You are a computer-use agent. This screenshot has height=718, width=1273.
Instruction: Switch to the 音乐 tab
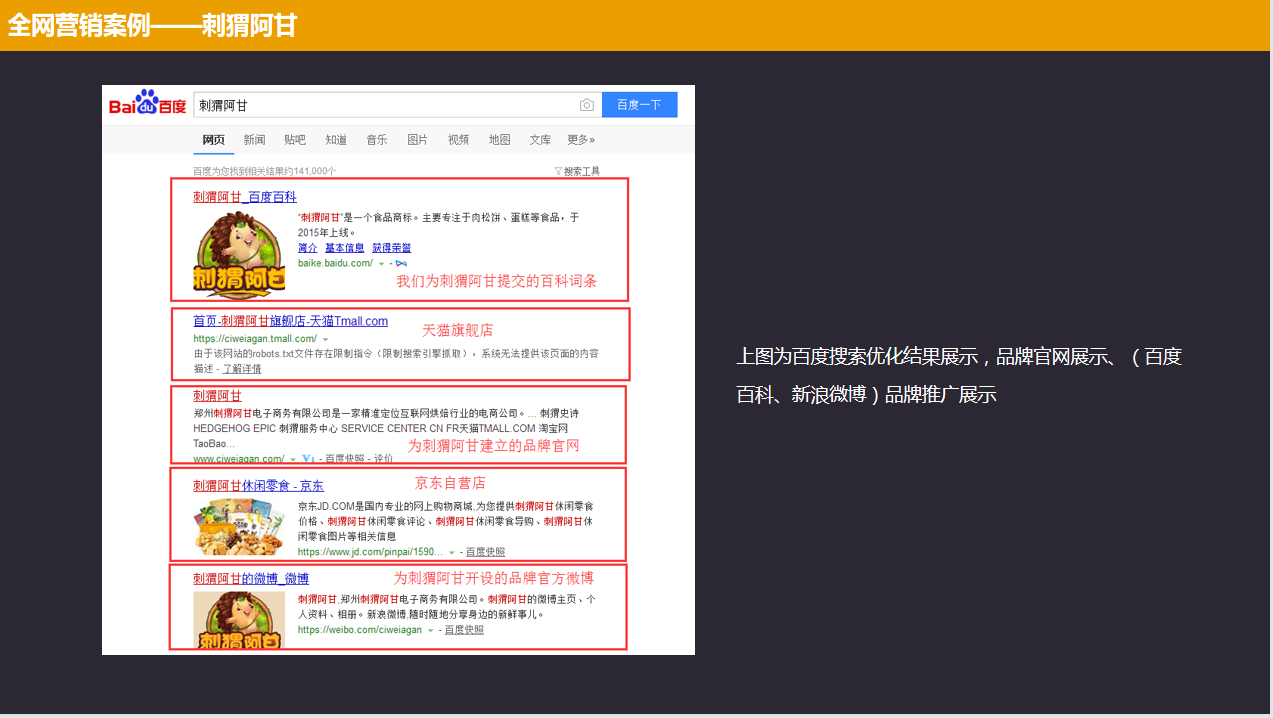377,140
